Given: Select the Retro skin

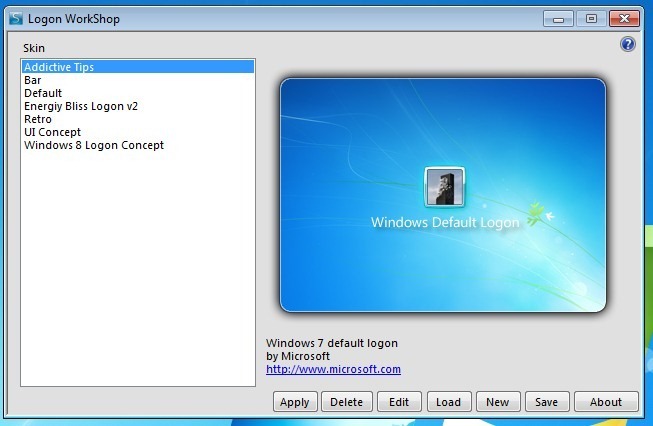Looking at the screenshot, I should (138, 119).
